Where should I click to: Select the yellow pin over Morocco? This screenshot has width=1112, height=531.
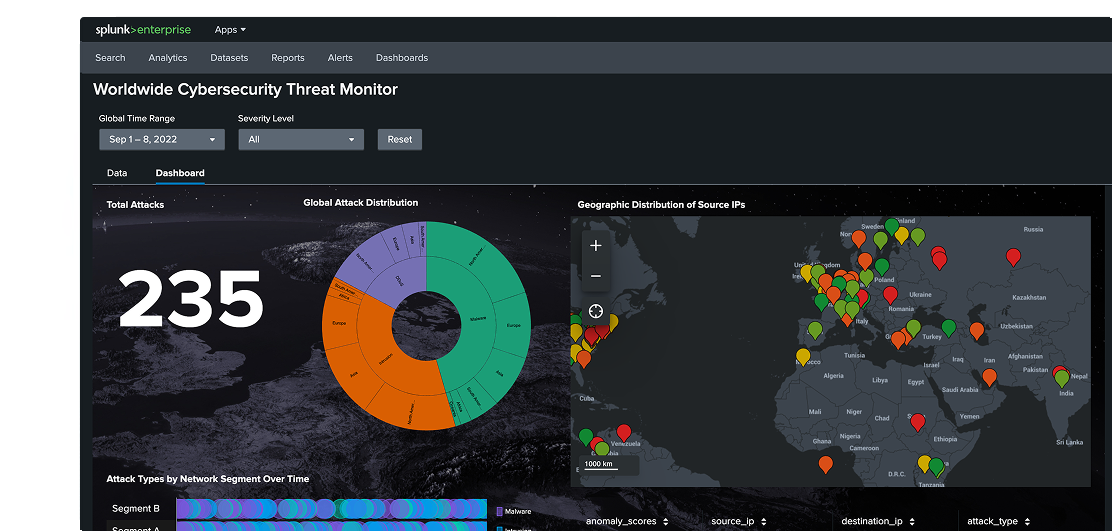tap(803, 356)
